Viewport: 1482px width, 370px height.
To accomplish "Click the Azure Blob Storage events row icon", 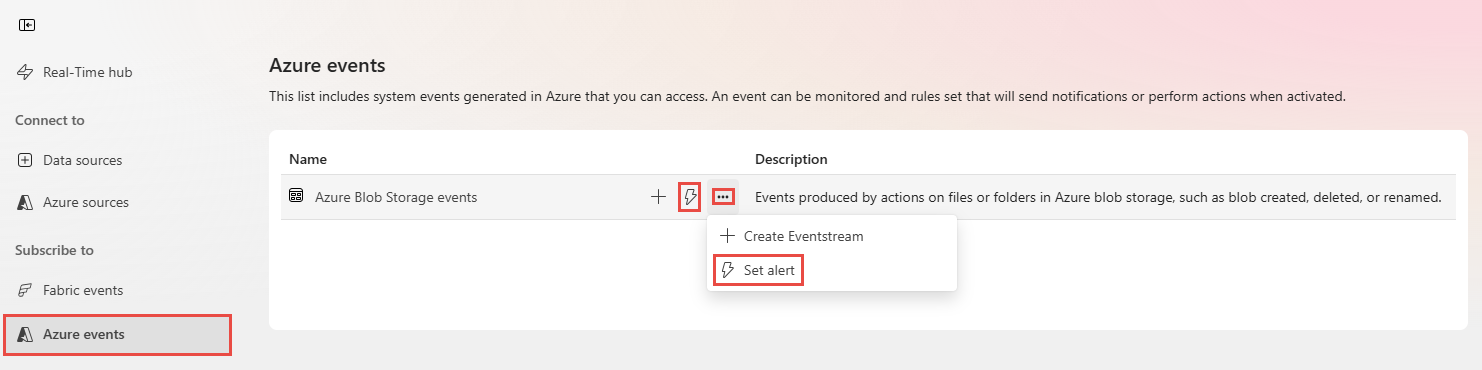I will [x=296, y=197].
